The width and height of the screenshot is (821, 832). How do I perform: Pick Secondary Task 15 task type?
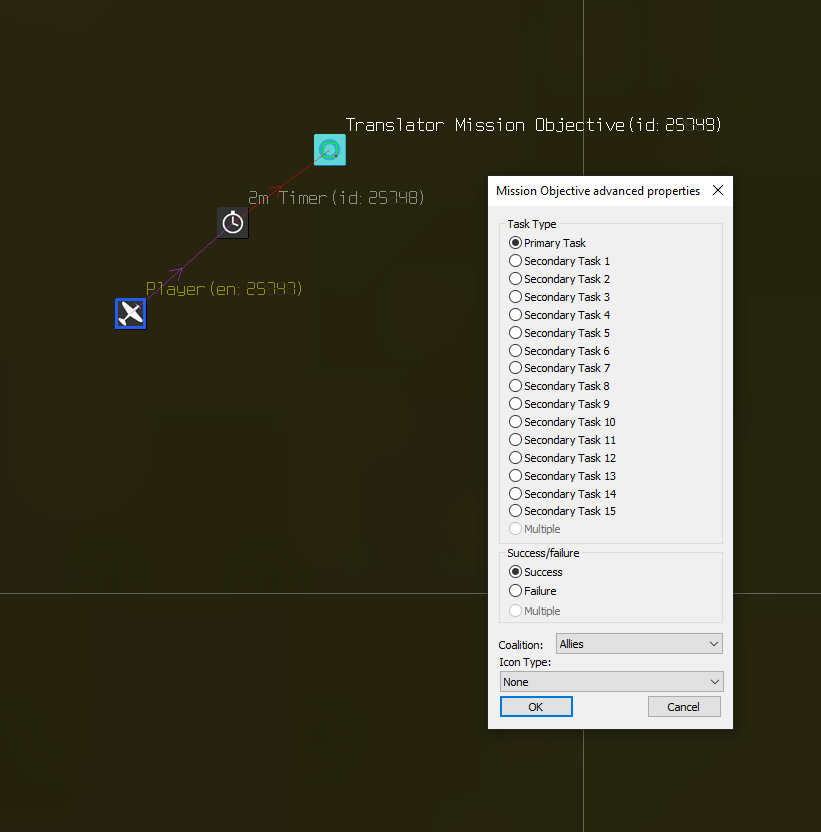(x=516, y=511)
